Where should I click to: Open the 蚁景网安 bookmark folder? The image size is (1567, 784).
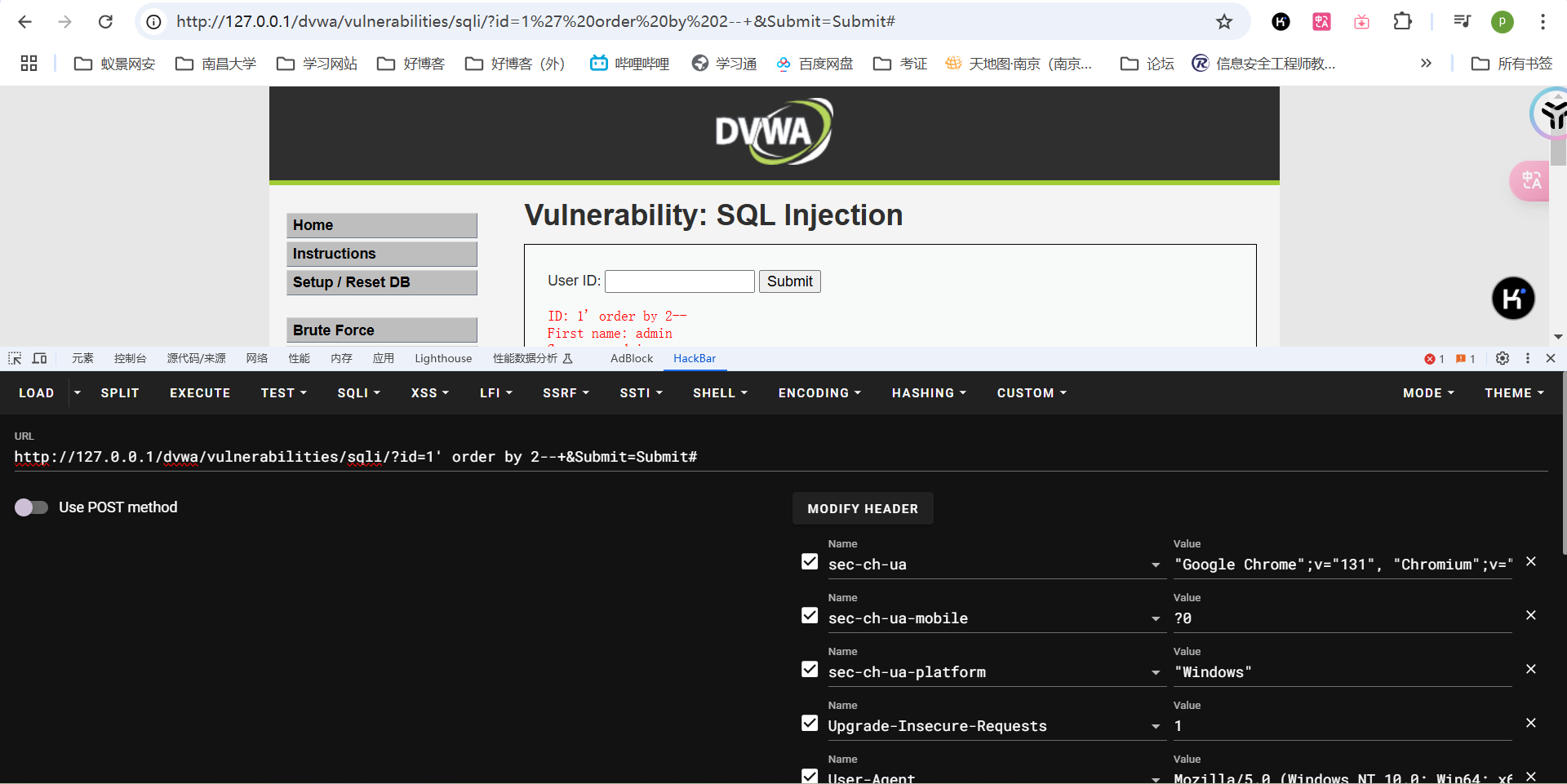point(114,64)
